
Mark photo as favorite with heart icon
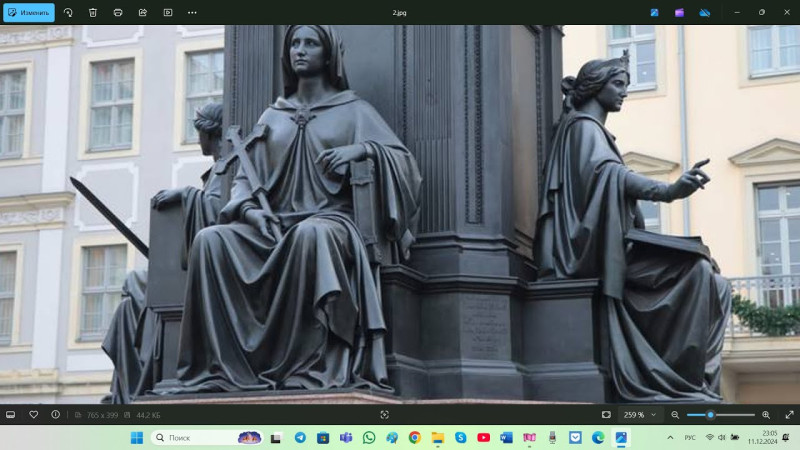[x=33, y=414]
